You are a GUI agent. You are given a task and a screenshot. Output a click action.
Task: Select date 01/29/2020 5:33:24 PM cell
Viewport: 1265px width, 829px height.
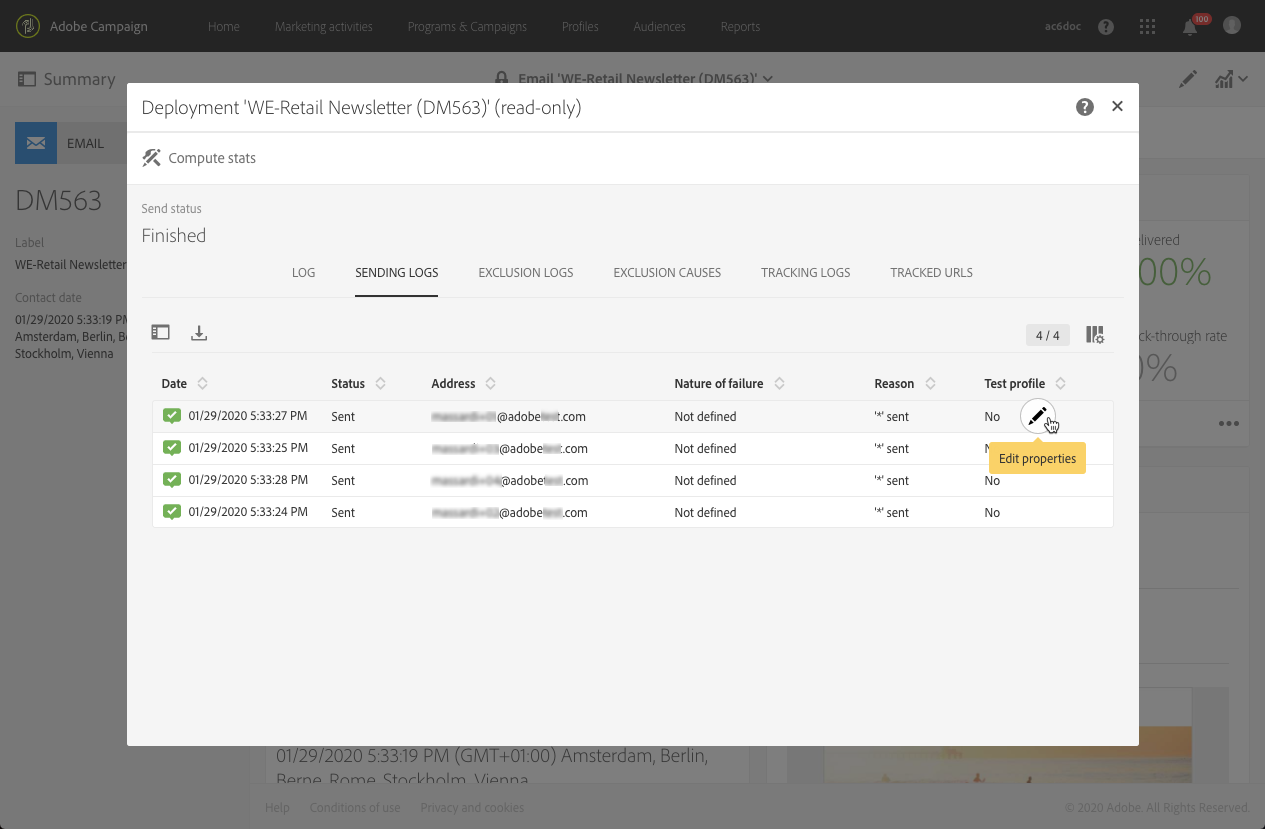(248, 512)
